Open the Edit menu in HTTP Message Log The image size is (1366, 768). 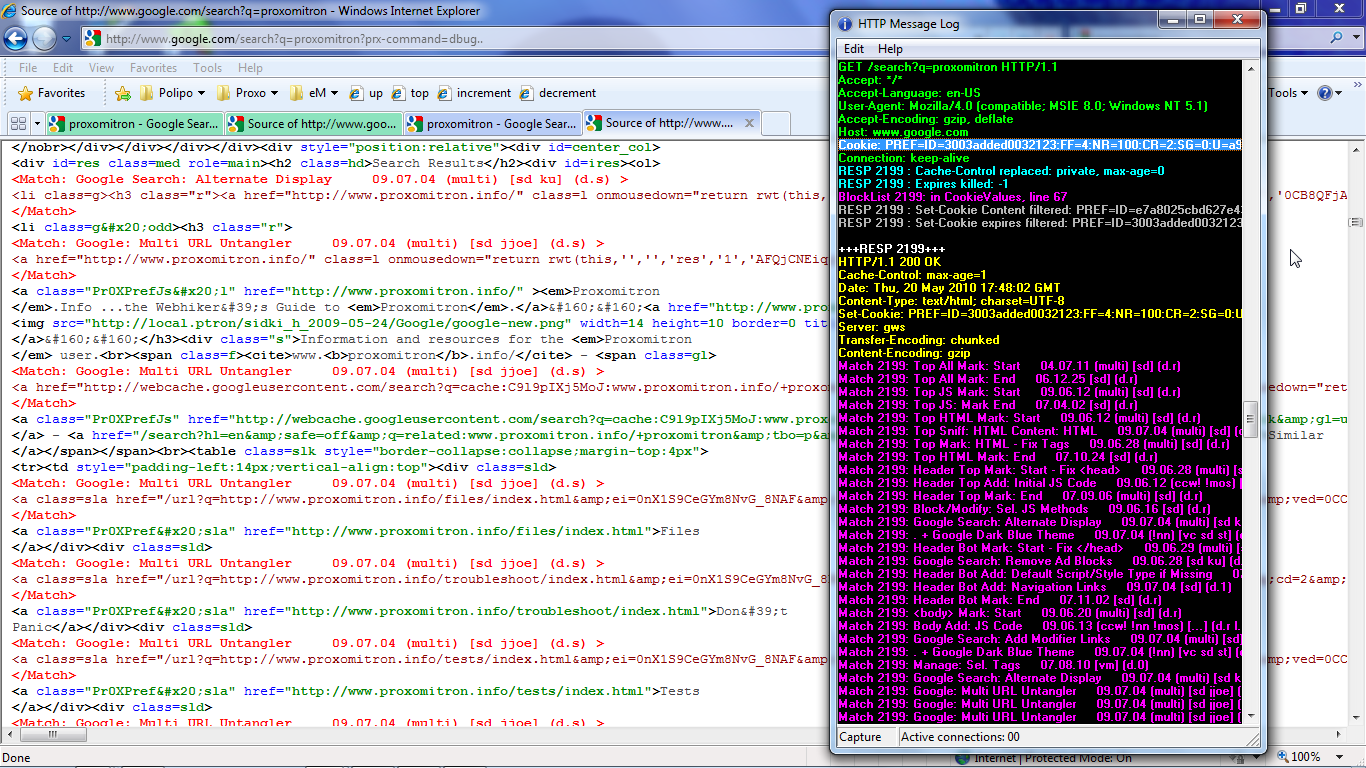[854, 49]
